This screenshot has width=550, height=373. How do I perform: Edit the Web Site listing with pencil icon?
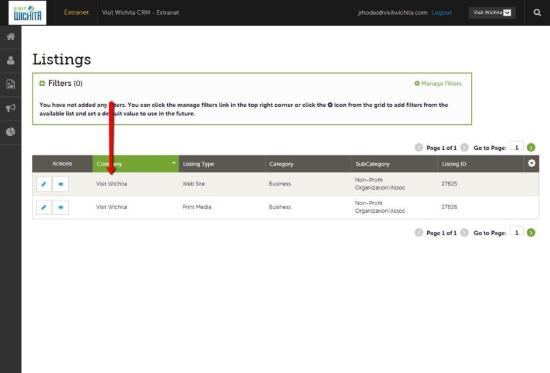[x=44, y=184]
